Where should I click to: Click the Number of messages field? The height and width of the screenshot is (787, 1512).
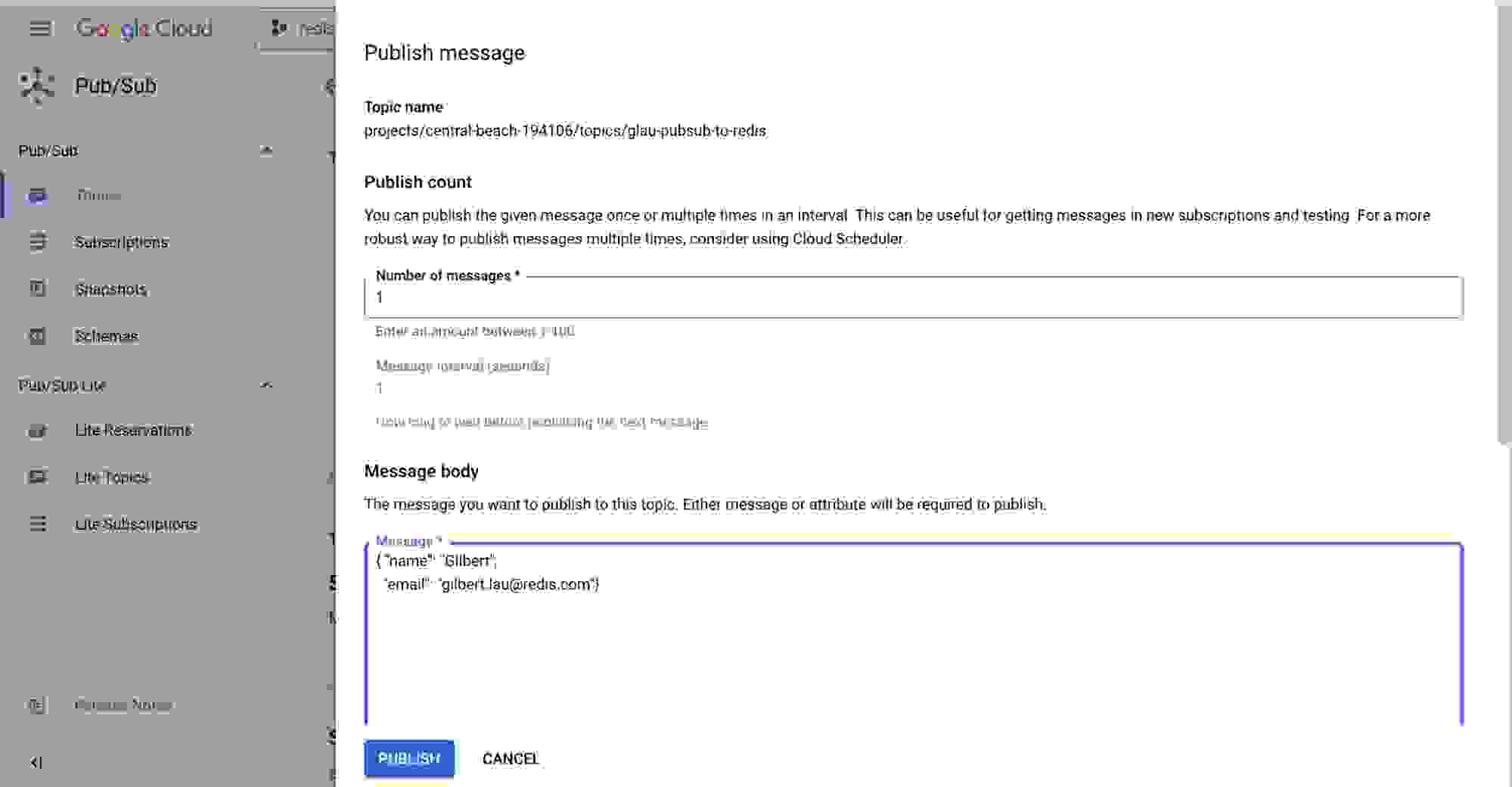point(908,297)
